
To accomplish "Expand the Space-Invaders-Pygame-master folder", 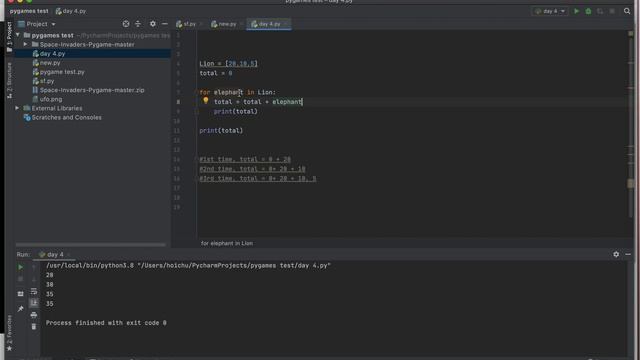I will pyautogui.click(x=25, y=44).
